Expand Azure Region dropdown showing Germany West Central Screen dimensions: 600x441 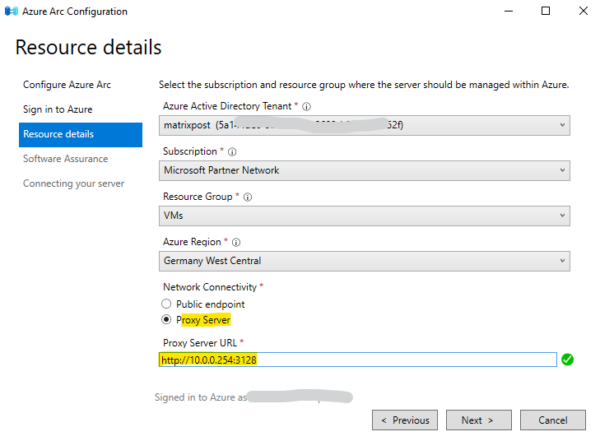(x=365, y=261)
